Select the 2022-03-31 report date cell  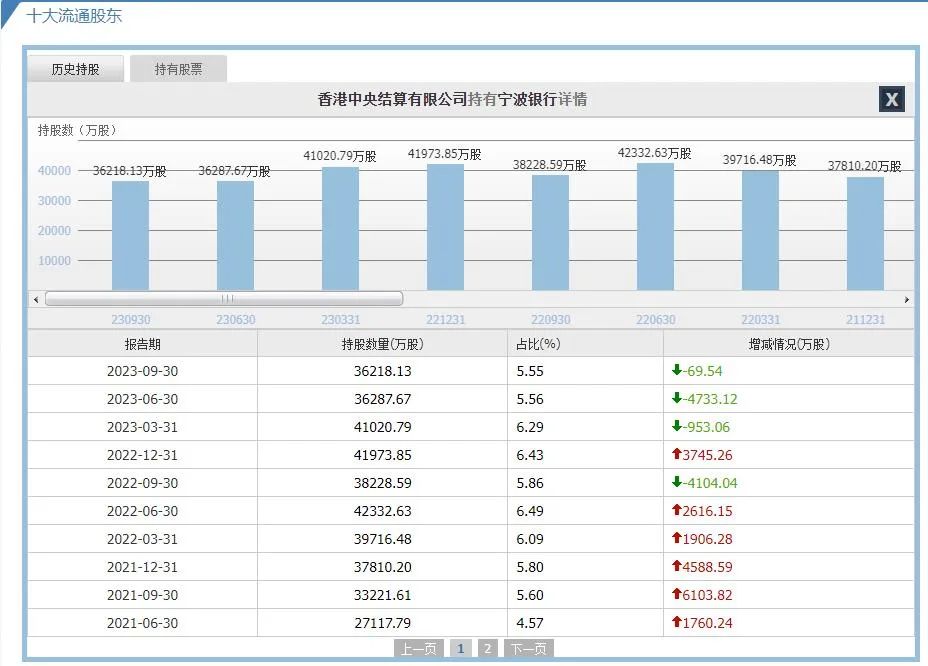[143, 539]
